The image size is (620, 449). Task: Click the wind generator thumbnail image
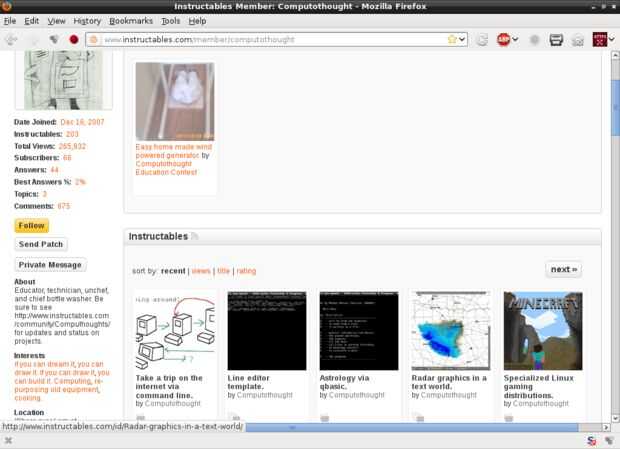click(175, 101)
